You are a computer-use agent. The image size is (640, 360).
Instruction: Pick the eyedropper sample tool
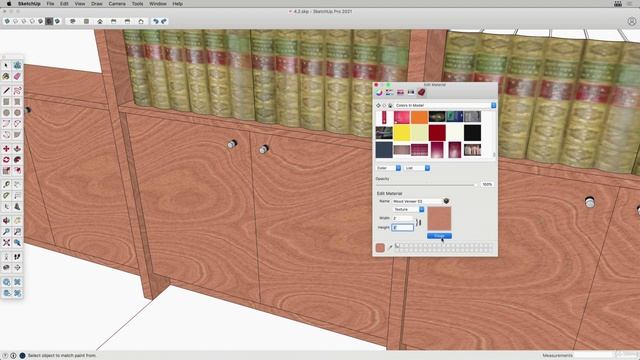390,247
